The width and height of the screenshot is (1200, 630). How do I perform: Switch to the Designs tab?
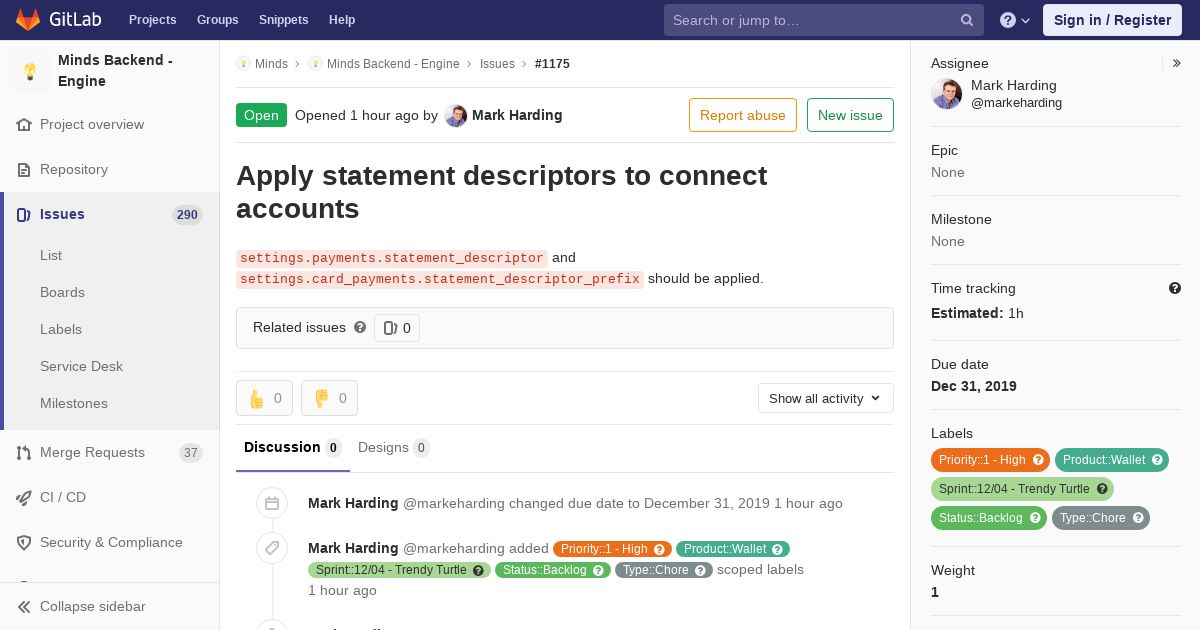pos(394,448)
